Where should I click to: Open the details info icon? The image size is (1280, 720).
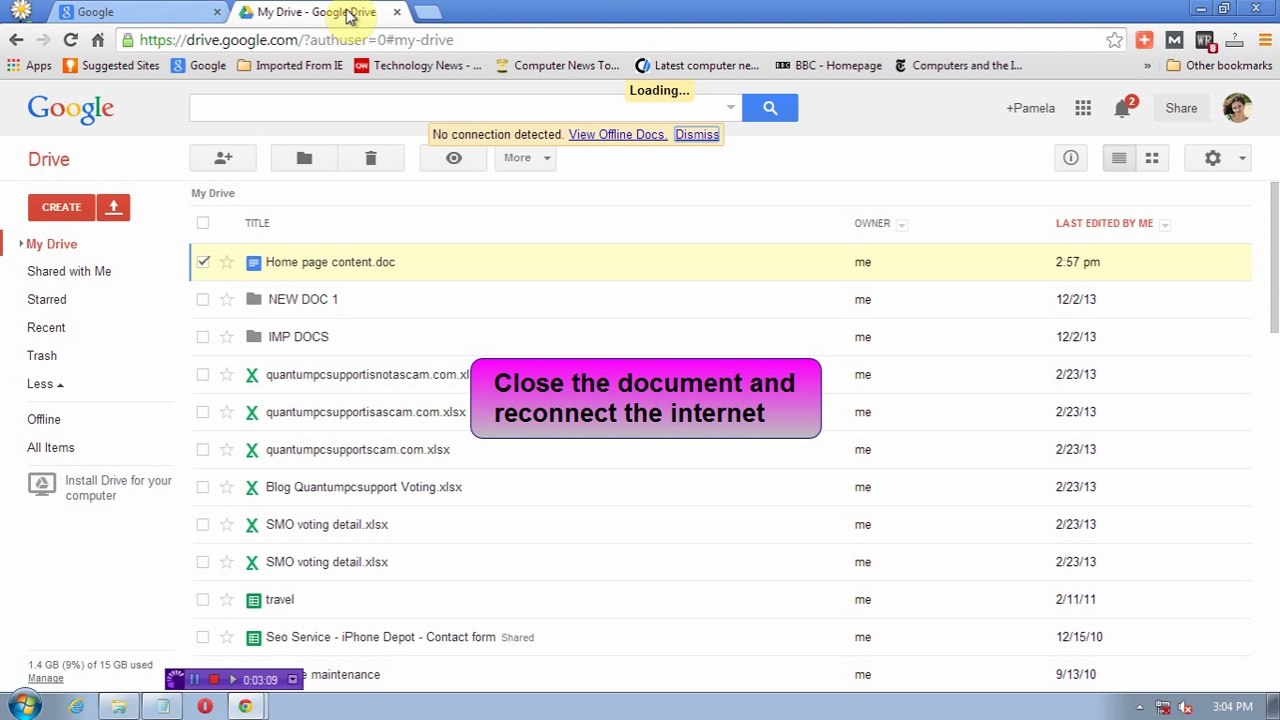[1070, 158]
